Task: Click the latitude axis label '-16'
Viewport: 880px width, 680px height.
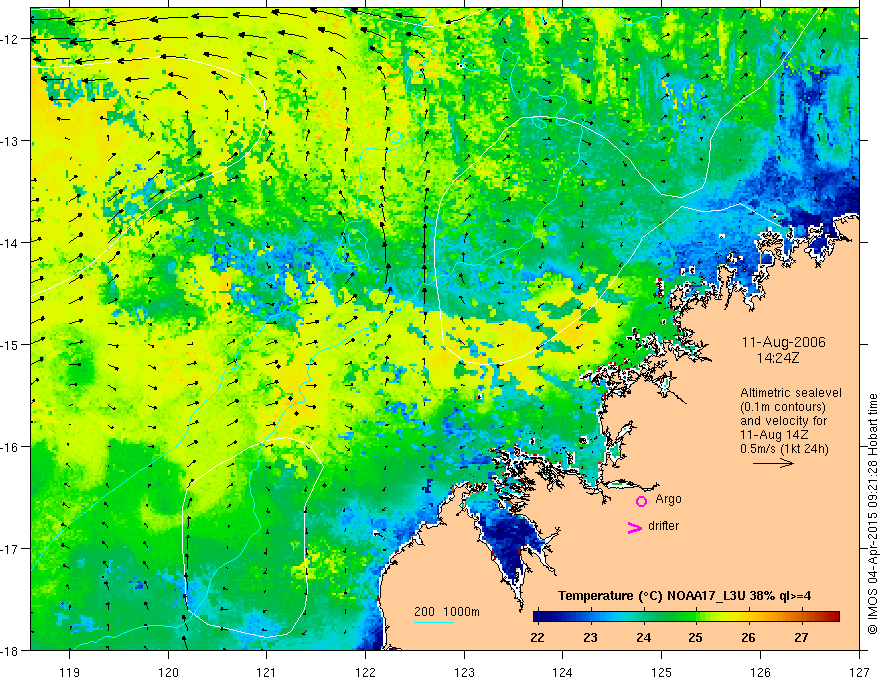Action: [11, 447]
